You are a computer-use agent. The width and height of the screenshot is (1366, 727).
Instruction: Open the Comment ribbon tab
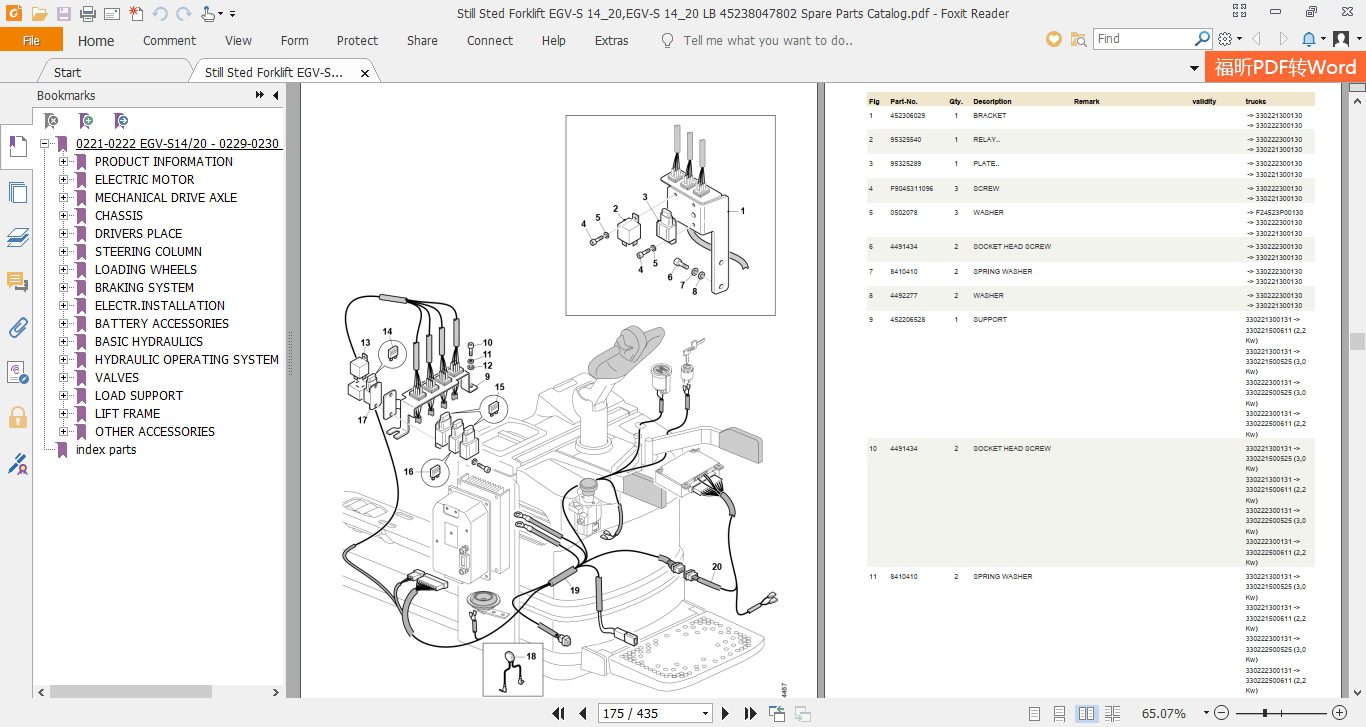pyautogui.click(x=169, y=41)
